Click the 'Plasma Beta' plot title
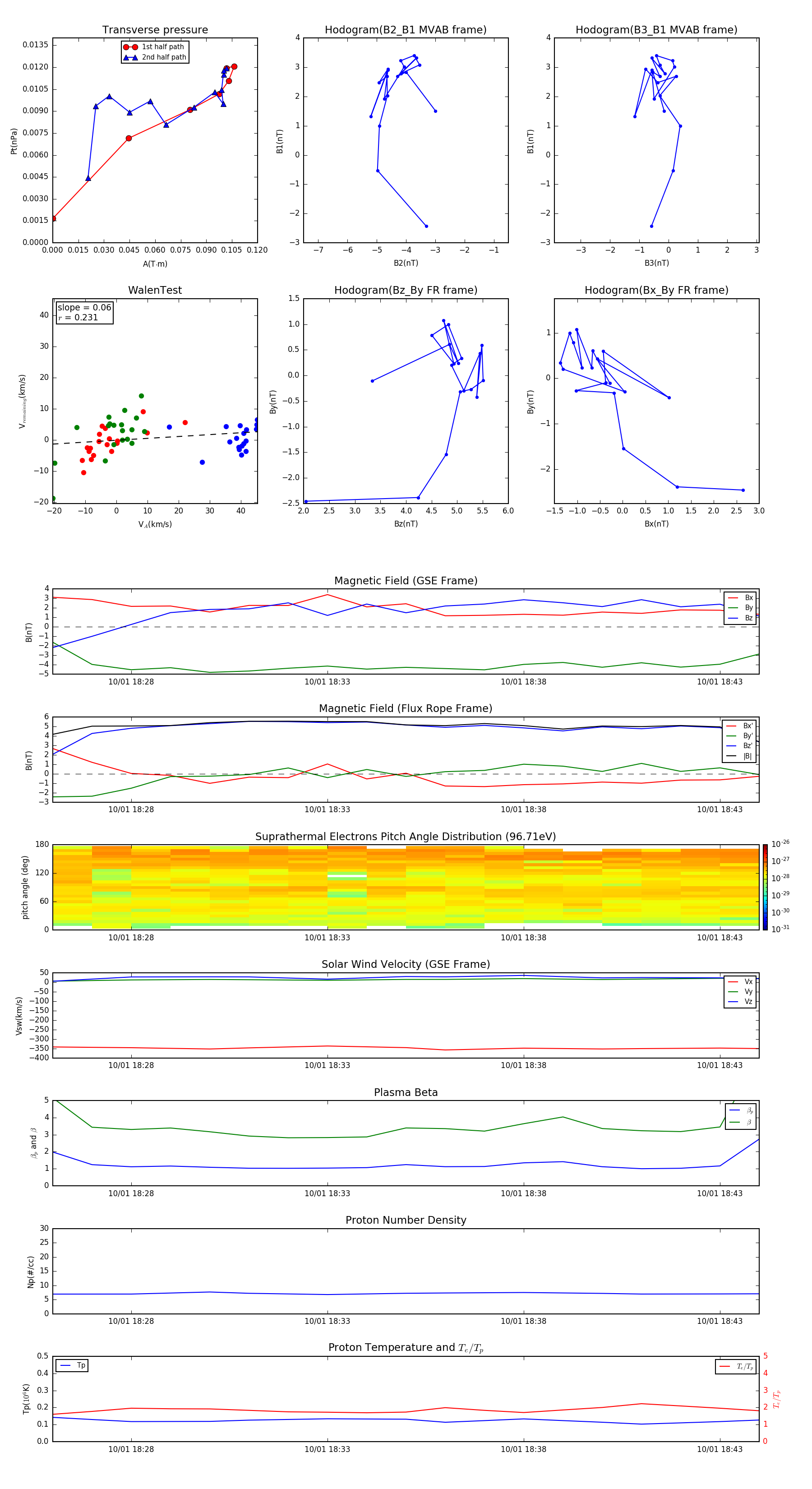Image resolution: width=812 pixels, height=1489 pixels. pyautogui.click(x=406, y=1092)
